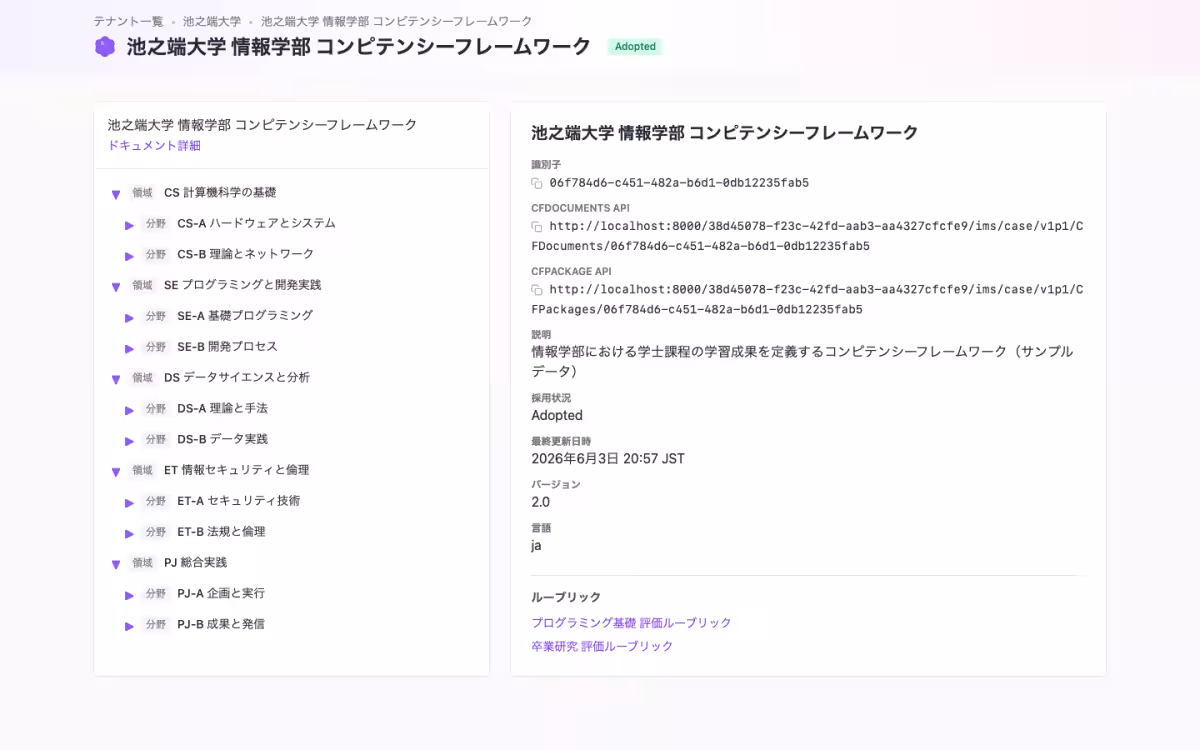Click the date 2026年6月3日 20:57 JST
The image size is (1200, 750).
[608, 459]
